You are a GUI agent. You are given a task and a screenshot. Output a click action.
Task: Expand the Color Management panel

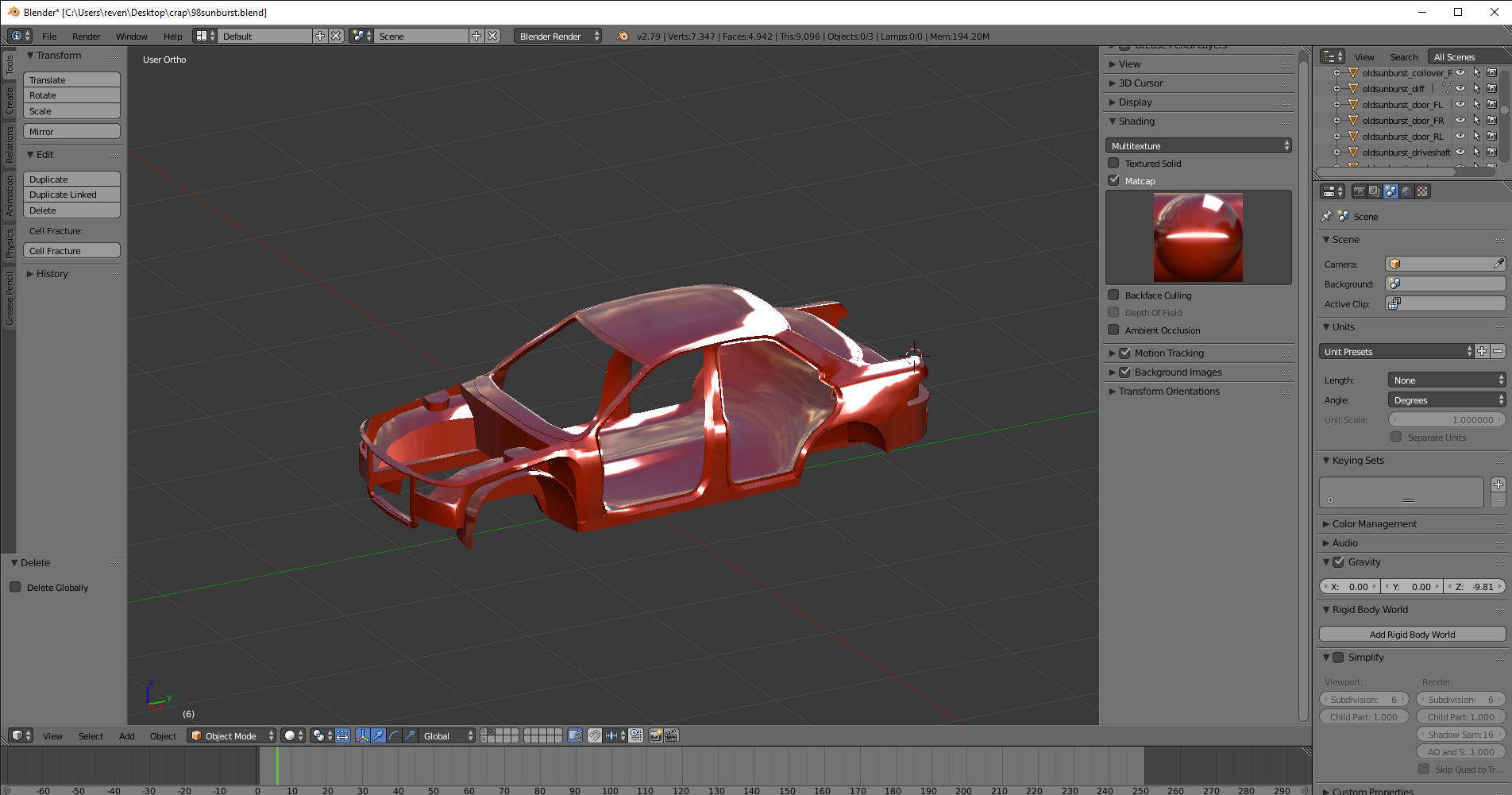[1374, 524]
